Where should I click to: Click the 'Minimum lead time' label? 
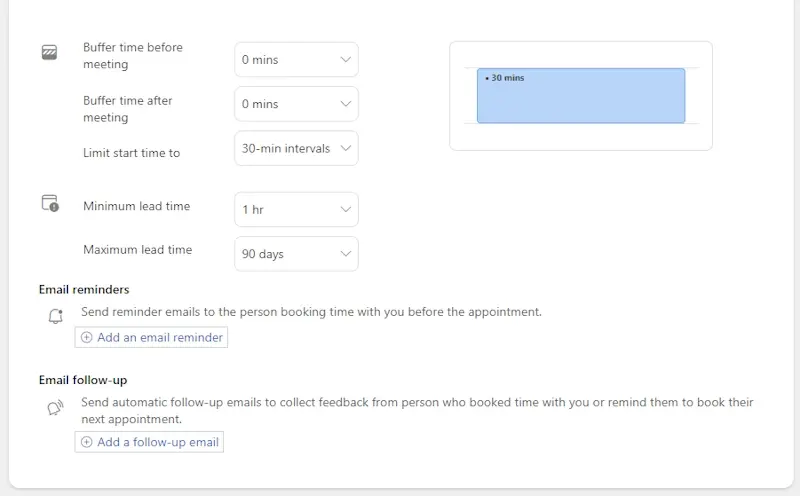(x=136, y=206)
